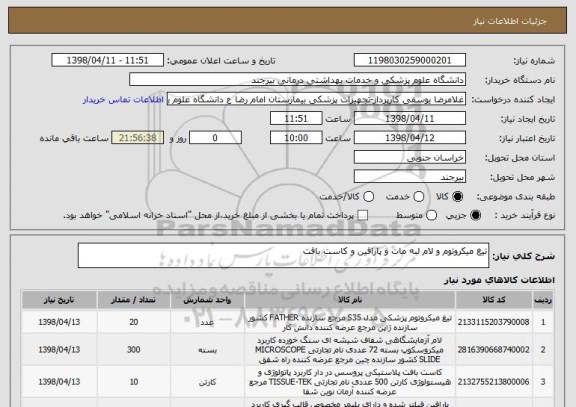This screenshot has width=576, height=407.
Task: Click the شماره نیاز number field
Action: click(x=410, y=60)
